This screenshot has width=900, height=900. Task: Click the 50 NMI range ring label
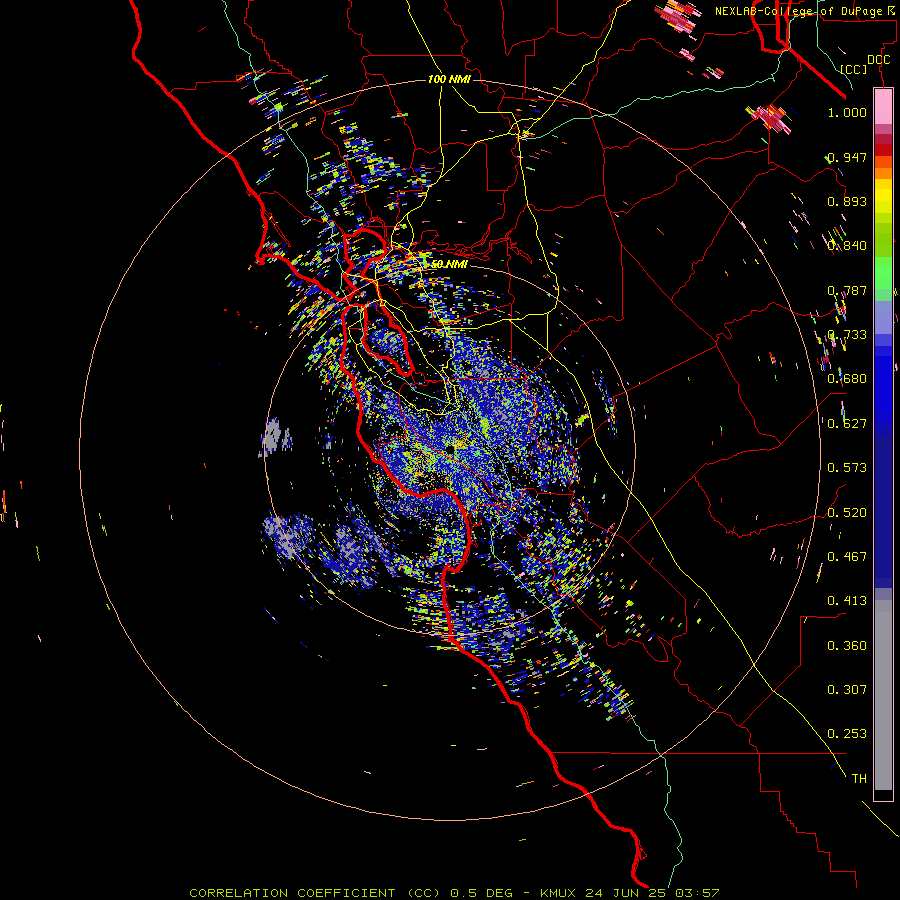click(x=449, y=265)
